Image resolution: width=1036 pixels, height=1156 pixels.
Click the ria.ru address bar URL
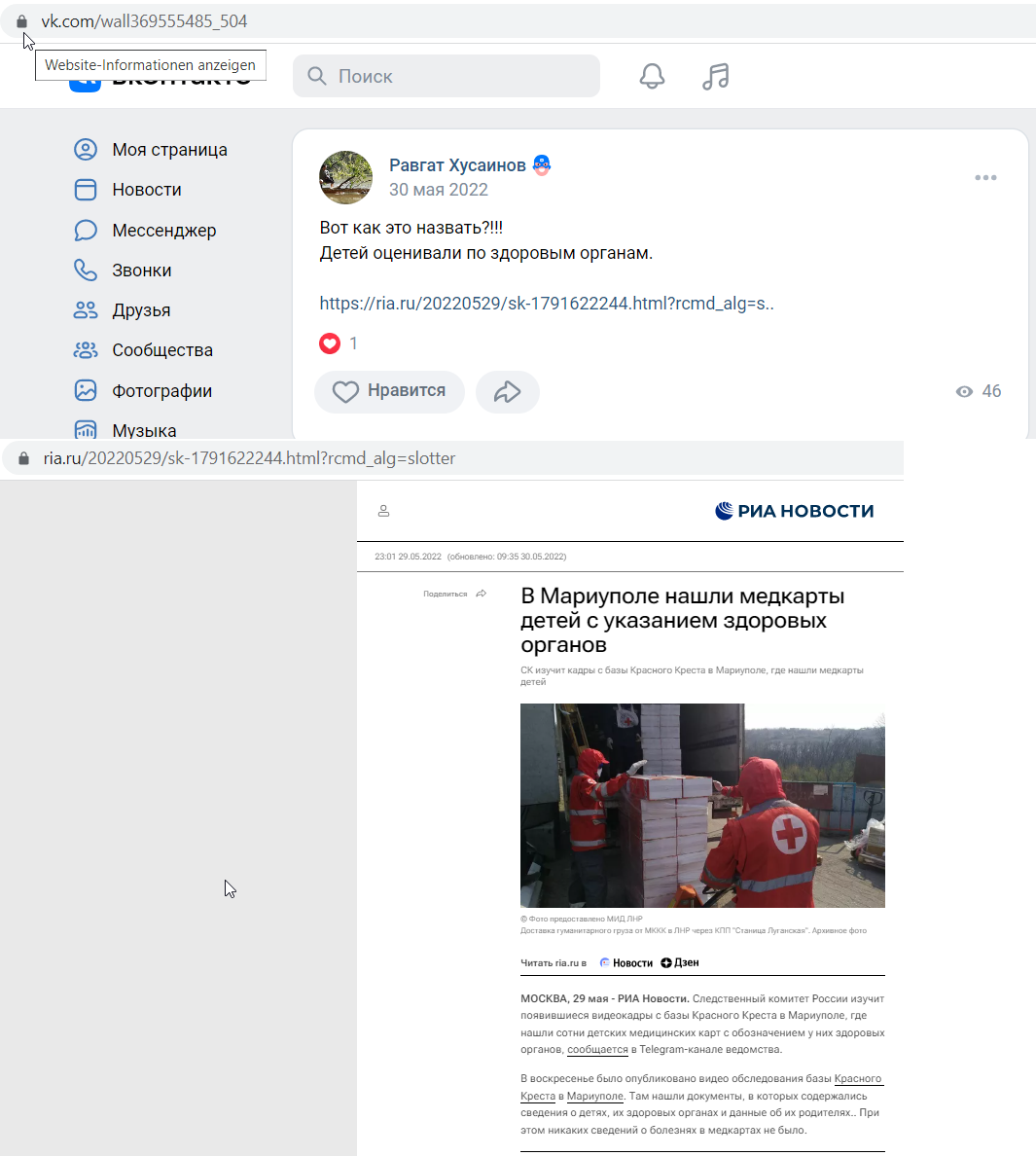click(249, 458)
